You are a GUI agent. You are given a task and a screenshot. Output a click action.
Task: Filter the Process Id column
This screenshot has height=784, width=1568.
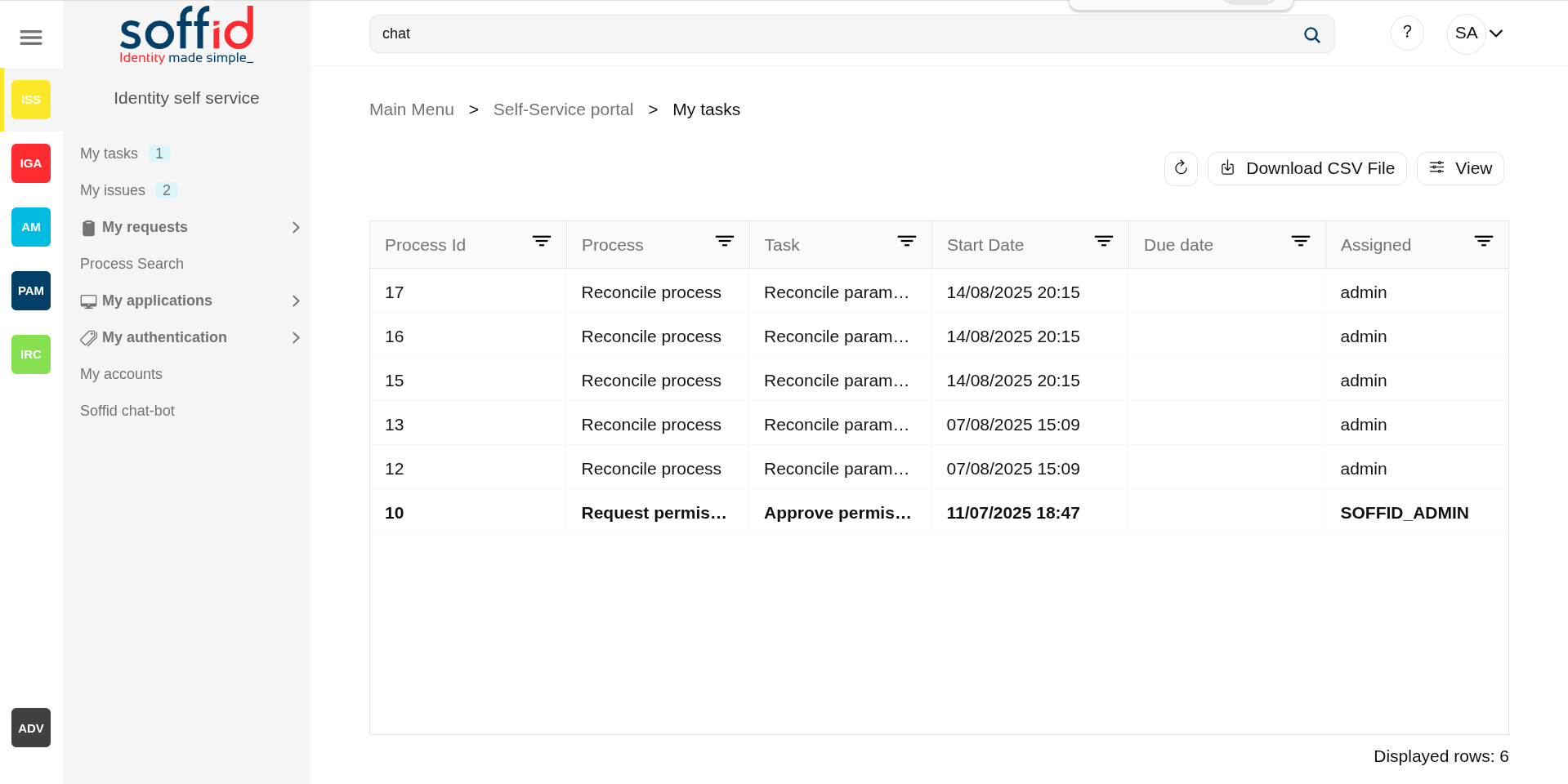[x=541, y=242]
